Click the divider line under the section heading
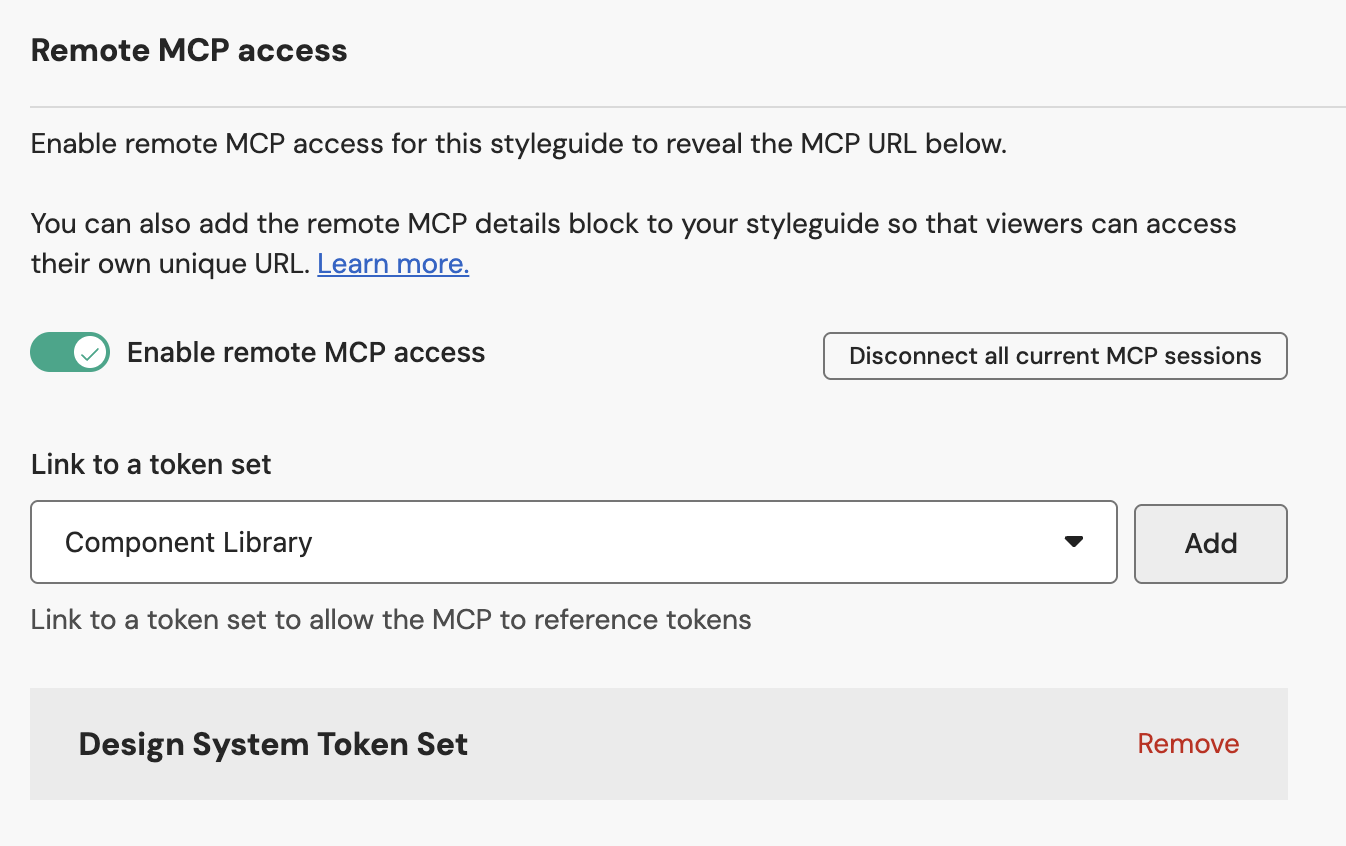The image size is (1346, 846). coord(688,106)
